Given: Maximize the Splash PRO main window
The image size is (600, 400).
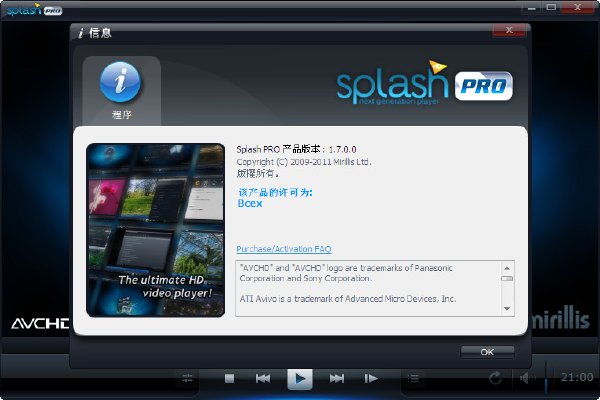Looking at the screenshot, I should coord(551,7).
